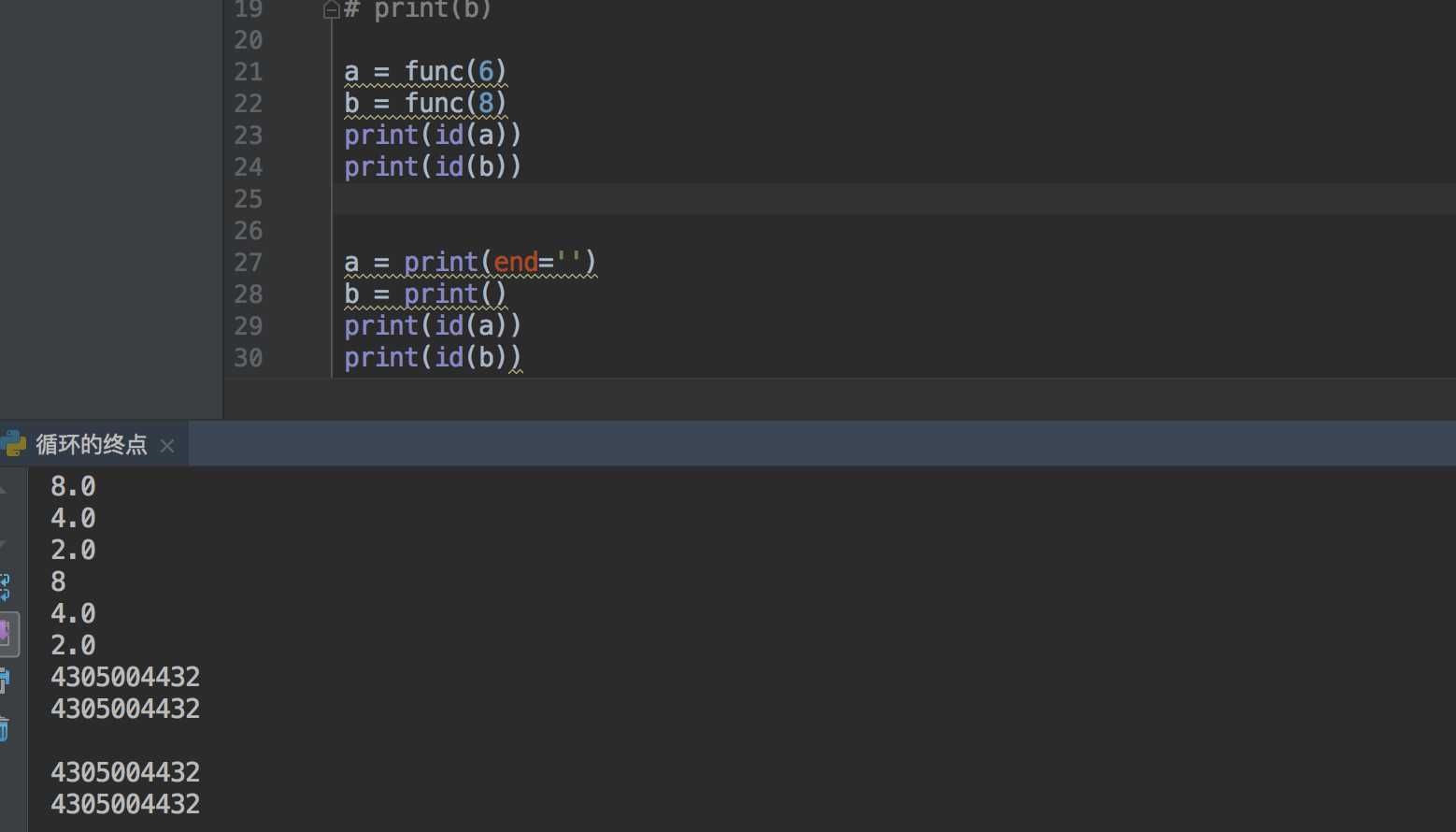Viewport: 1456px width, 832px height.
Task: Click the first '4305004432' output line
Action: (125, 678)
